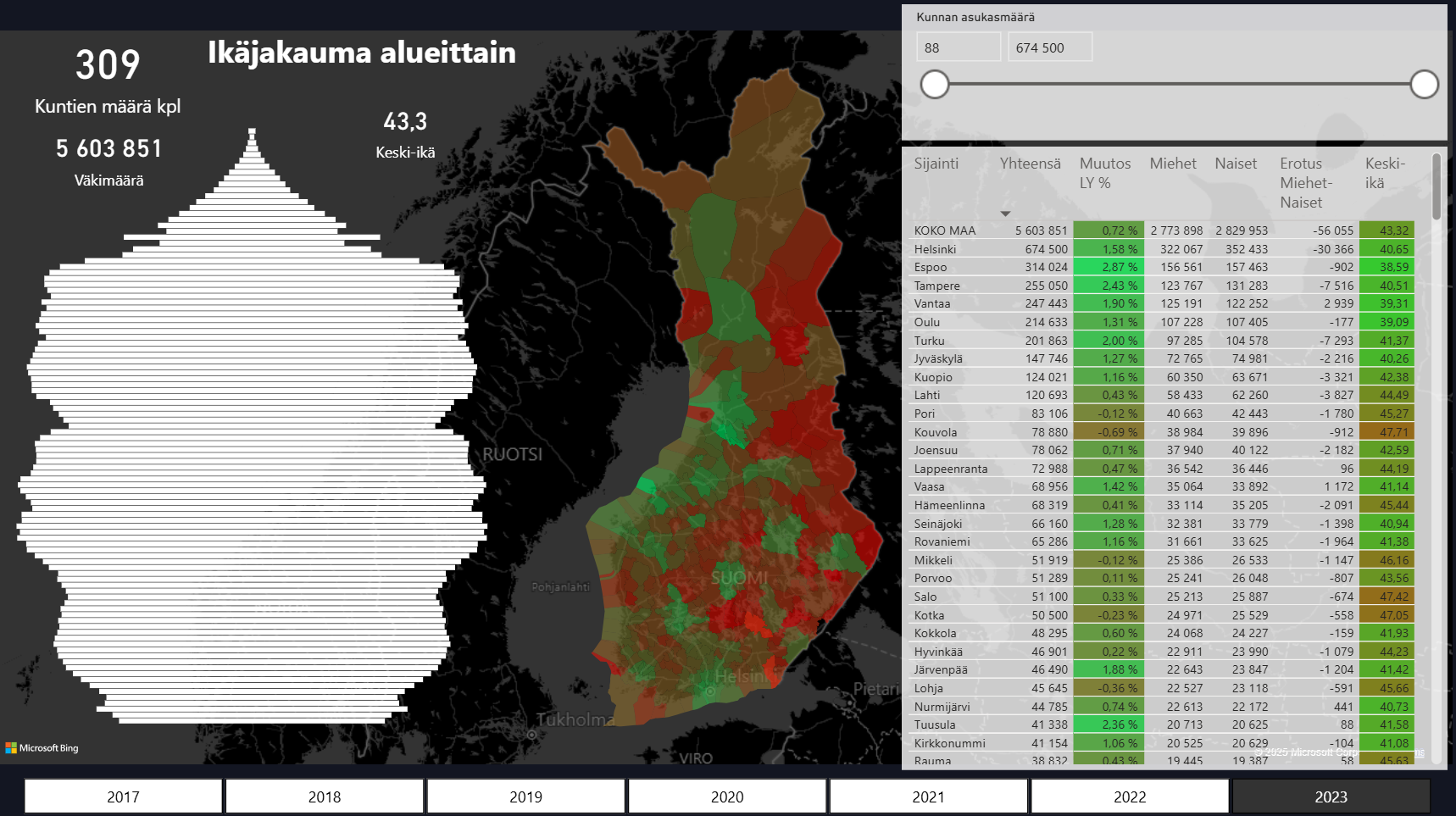Switch to year 2018

(x=325, y=797)
